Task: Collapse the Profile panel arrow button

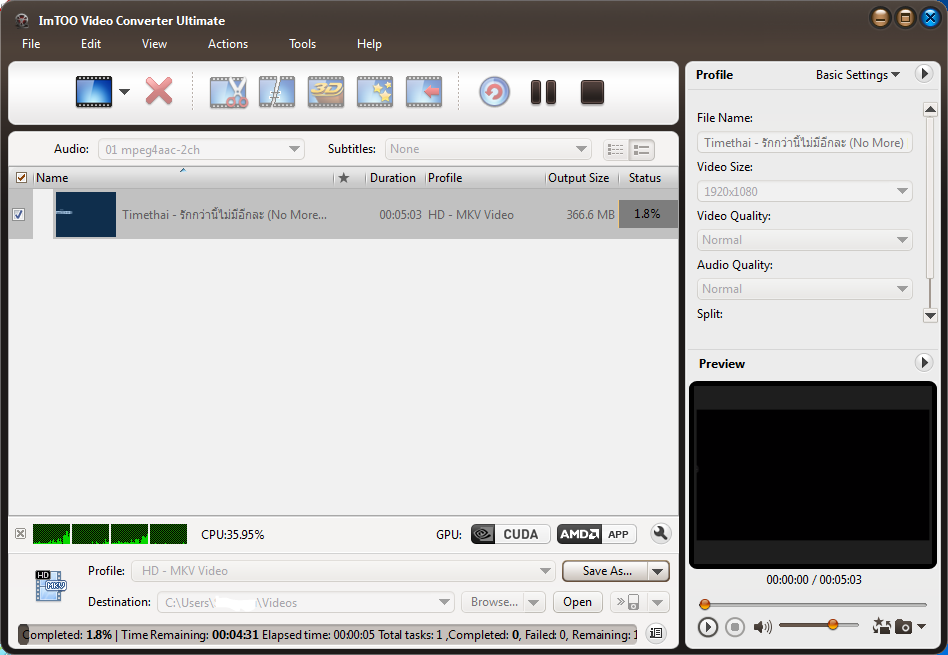Action: click(923, 74)
